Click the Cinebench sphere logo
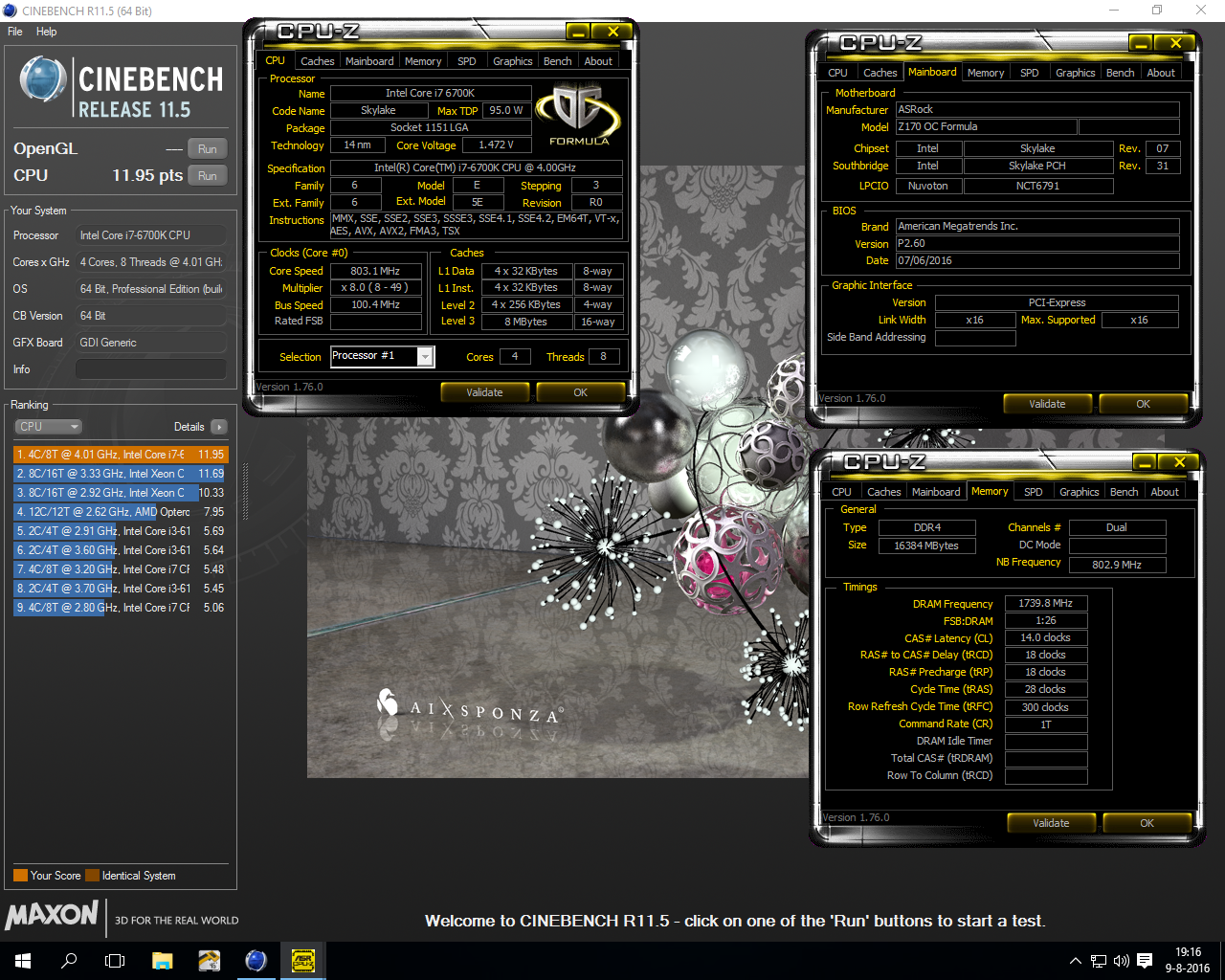1225x980 pixels. click(x=43, y=79)
